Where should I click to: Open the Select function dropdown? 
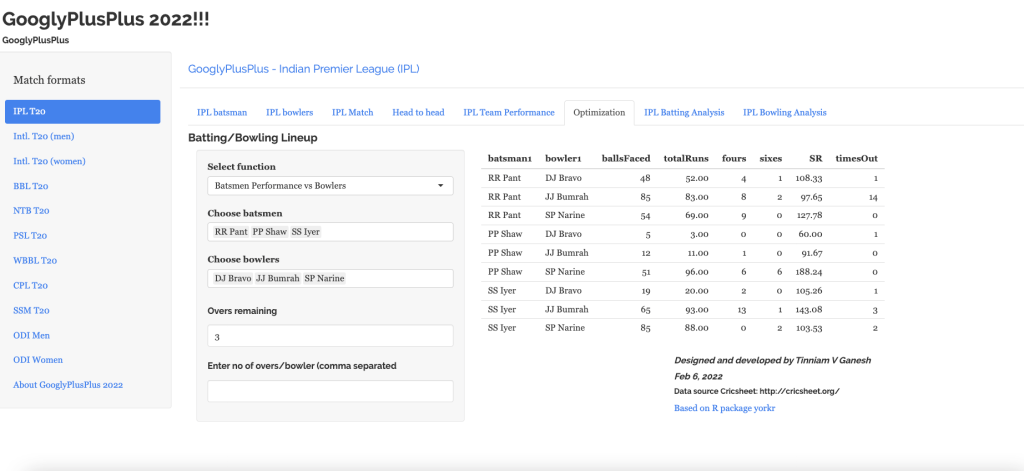coord(330,186)
